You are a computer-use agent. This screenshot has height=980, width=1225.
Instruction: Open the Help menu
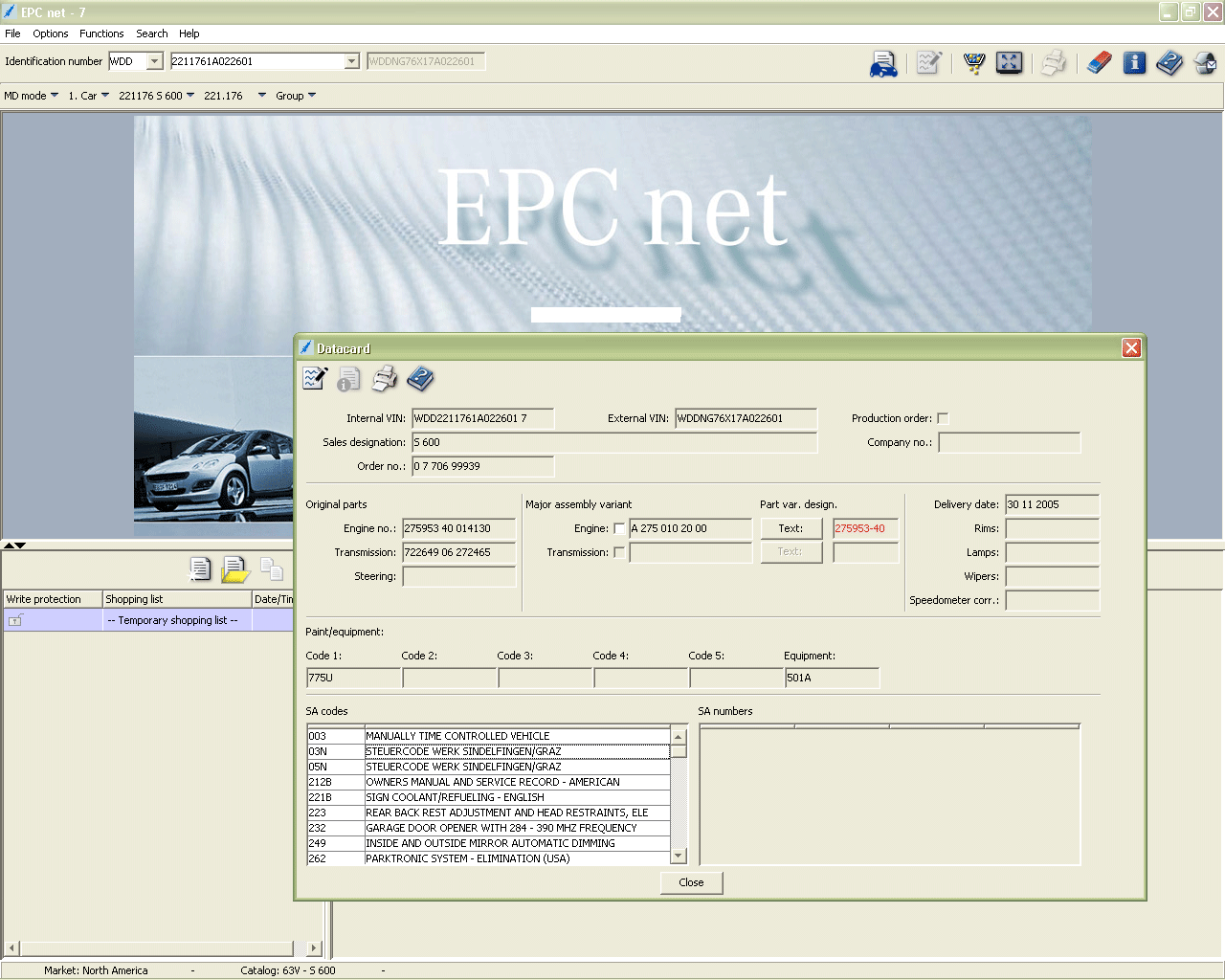(x=189, y=33)
